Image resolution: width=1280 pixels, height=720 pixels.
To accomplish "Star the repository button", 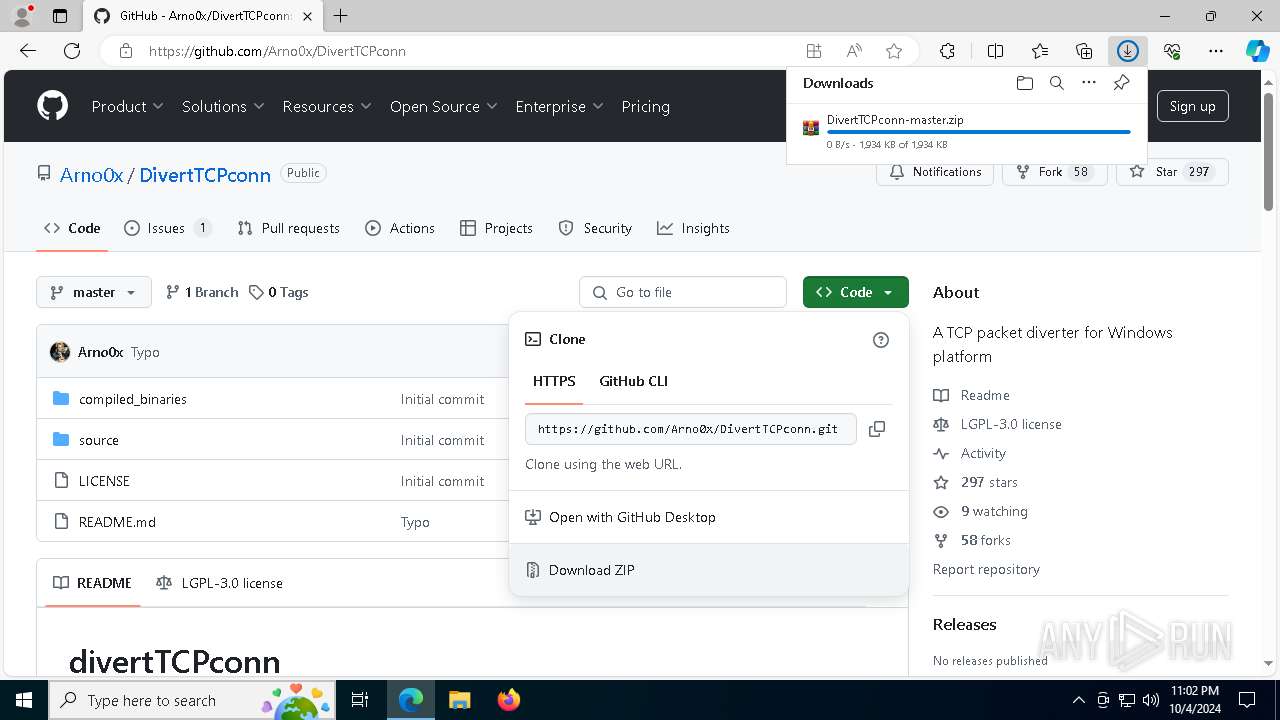I will [x=1172, y=172].
